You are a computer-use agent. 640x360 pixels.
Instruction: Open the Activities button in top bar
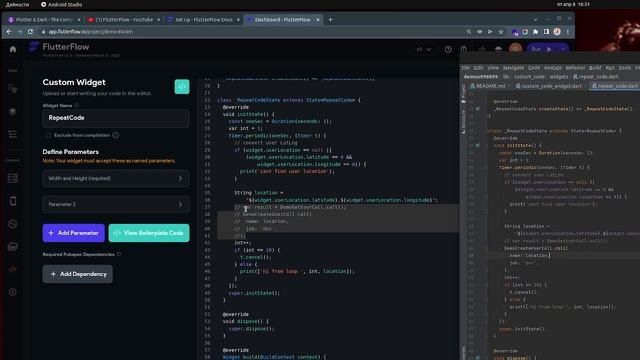tap(18, 4)
